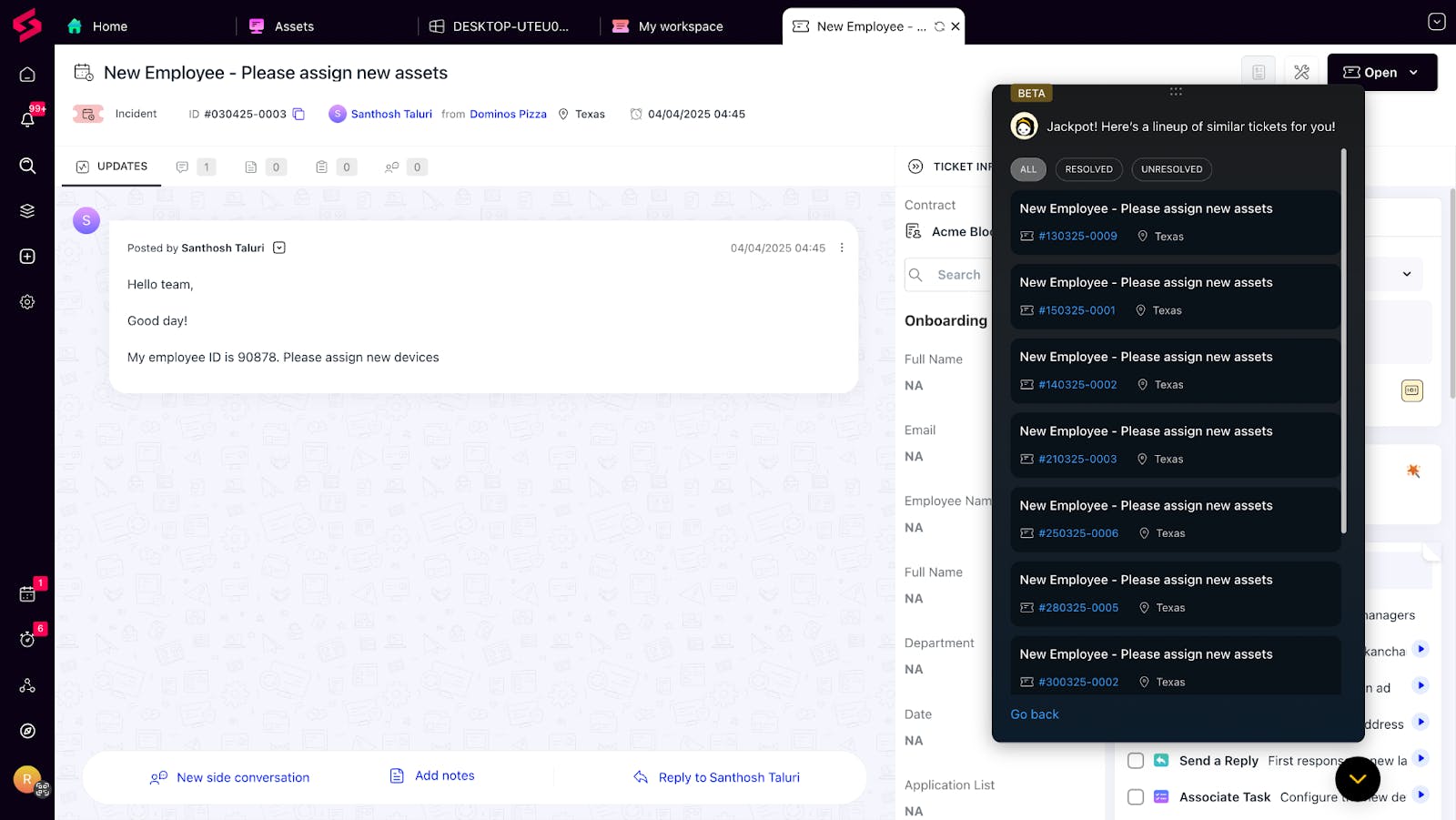Open the timer icon with badge 6
The height and width of the screenshot is (820, 1456).
27,639
